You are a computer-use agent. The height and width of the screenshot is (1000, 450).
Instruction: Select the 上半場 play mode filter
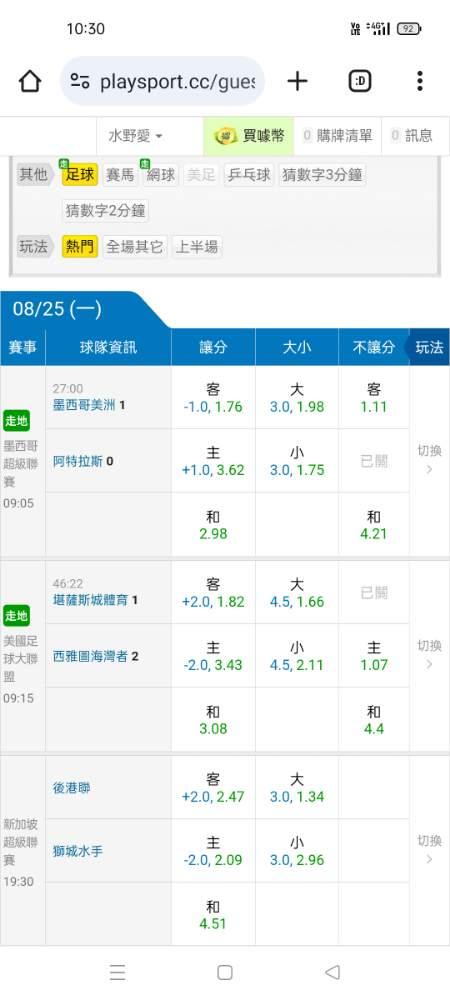(x=196, y=247)
